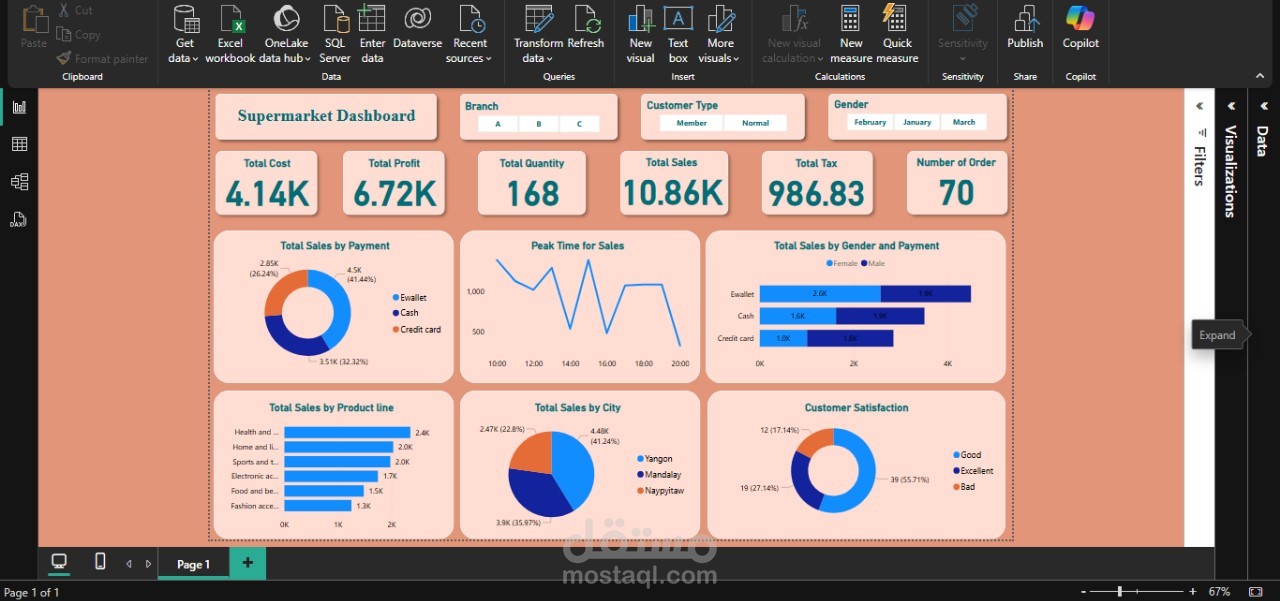Viewport: 1280px width, 601px height.
Task: Expand the Data pane
Action: (1263, 106)
